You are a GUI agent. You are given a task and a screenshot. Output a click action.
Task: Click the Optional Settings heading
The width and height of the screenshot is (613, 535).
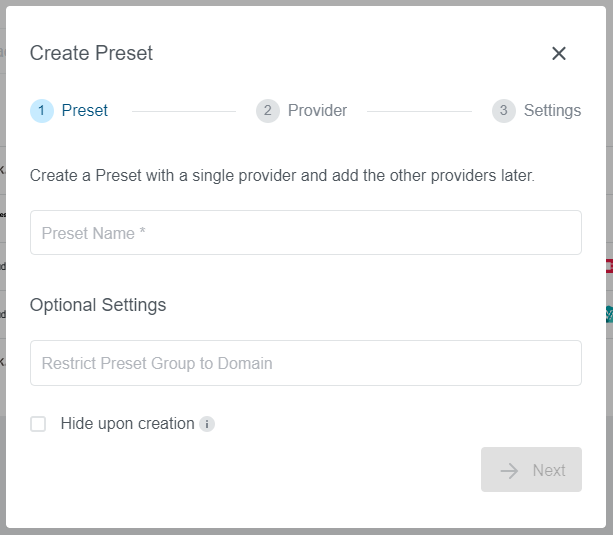tap(98, 305)
